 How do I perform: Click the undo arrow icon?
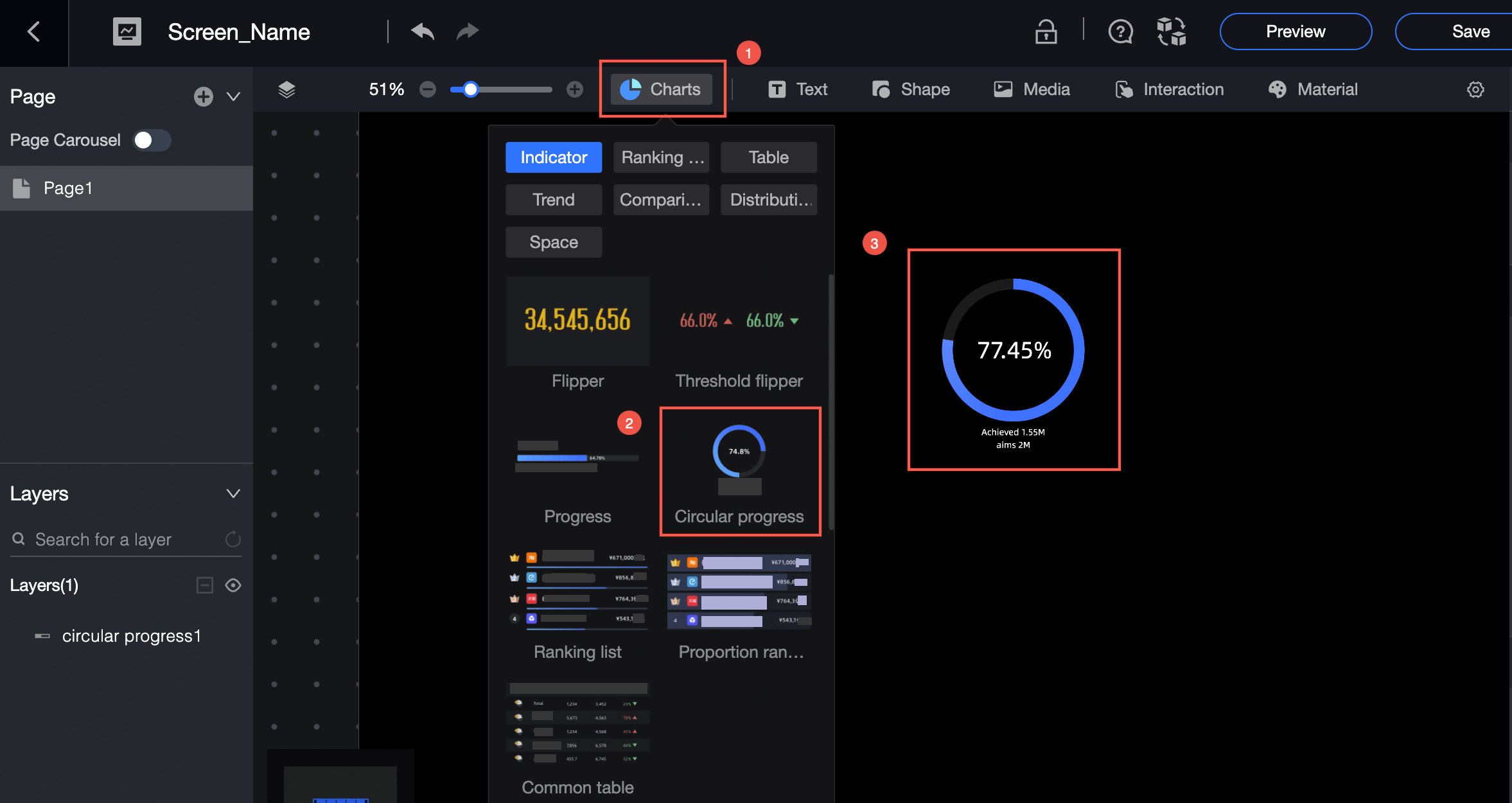pos(422,31)
